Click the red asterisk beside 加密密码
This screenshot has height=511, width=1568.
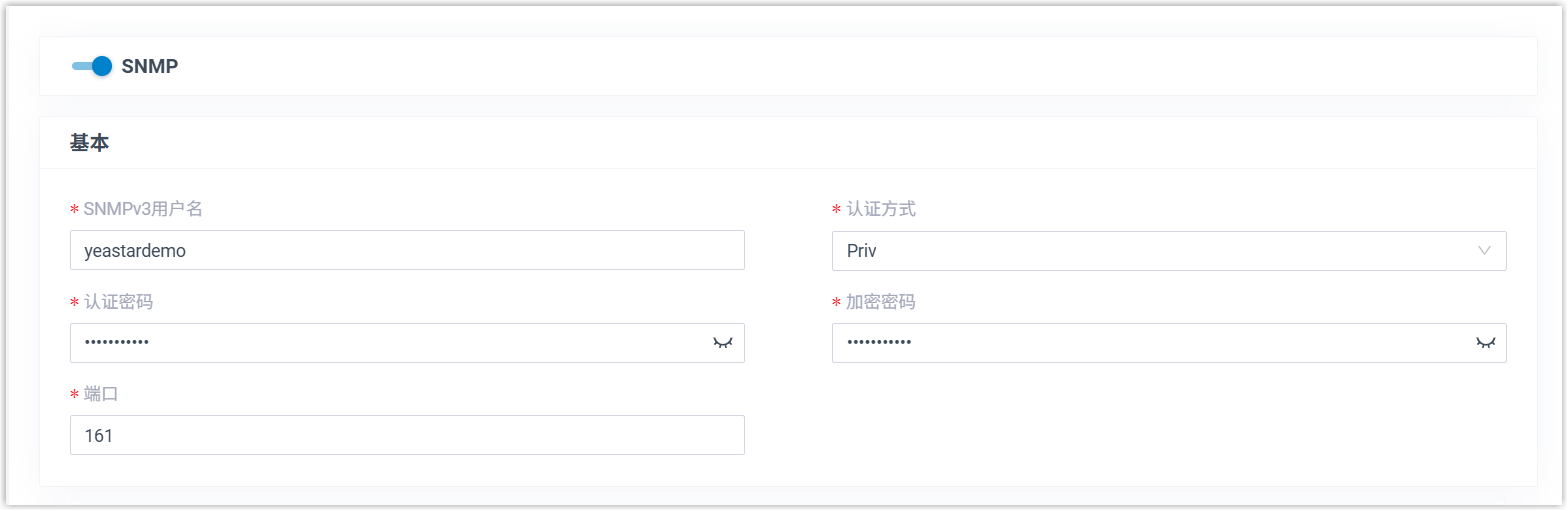point(837,303)
